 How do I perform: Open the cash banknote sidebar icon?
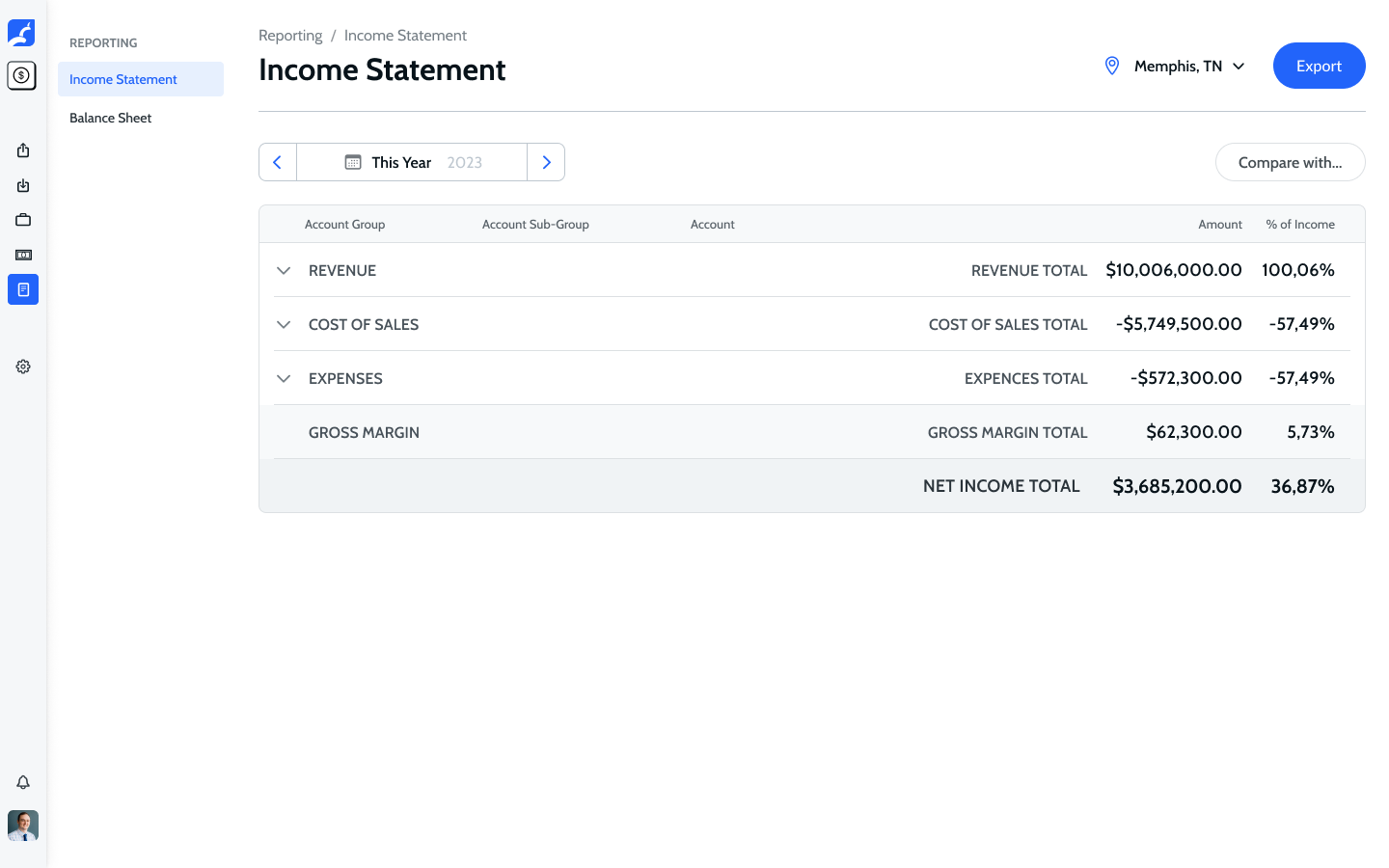pos(23,255)
